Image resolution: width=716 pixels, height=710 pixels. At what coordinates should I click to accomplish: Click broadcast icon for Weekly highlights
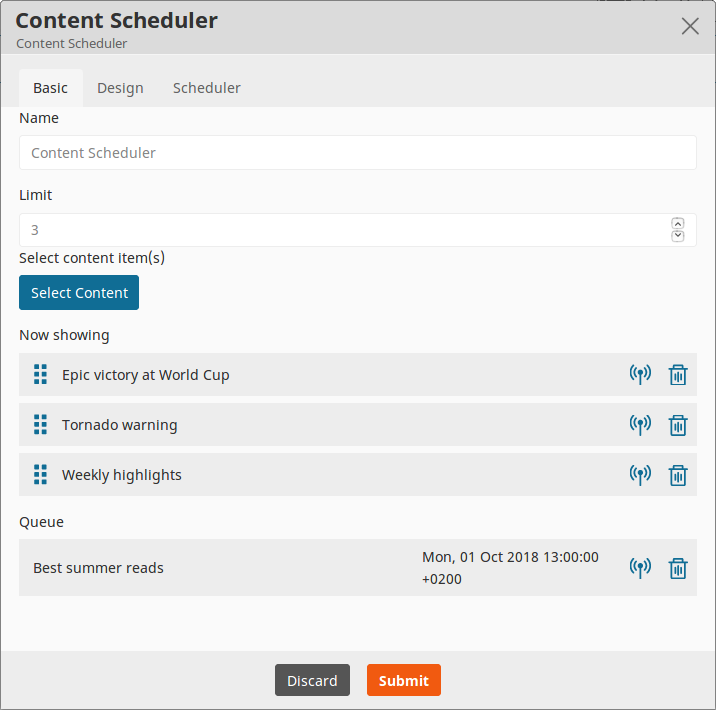coord(640,475)
